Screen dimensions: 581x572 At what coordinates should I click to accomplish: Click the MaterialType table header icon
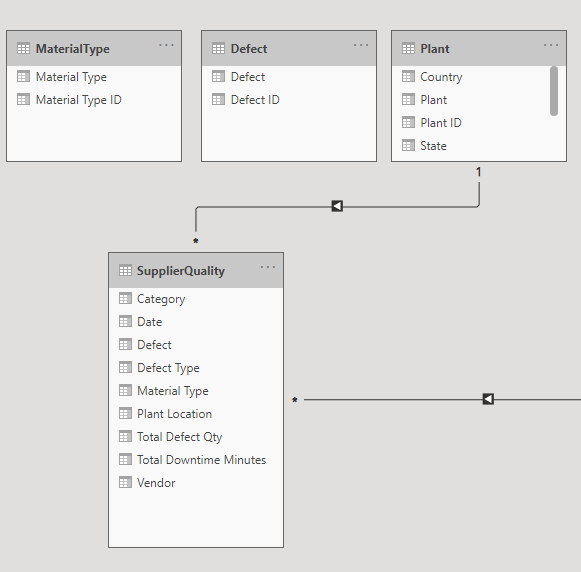23,49
